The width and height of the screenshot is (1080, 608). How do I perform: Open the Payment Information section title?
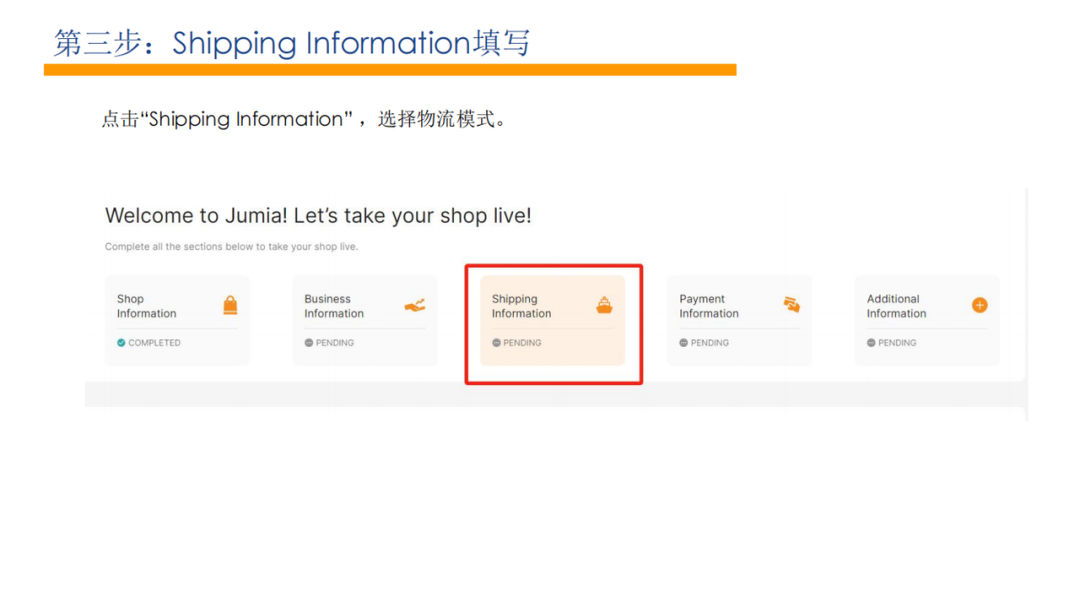[x=709, y=306]
